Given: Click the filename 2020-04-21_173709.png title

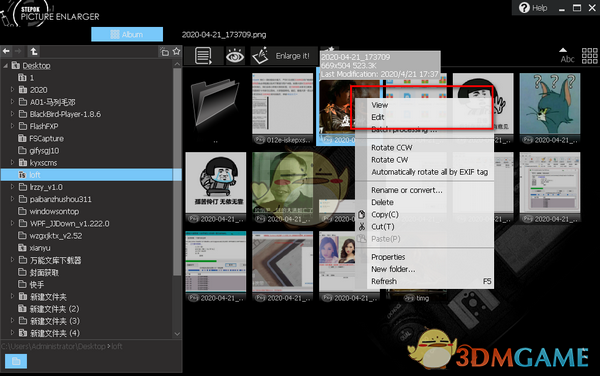Looking at the screenshot, I should [224, 35].
